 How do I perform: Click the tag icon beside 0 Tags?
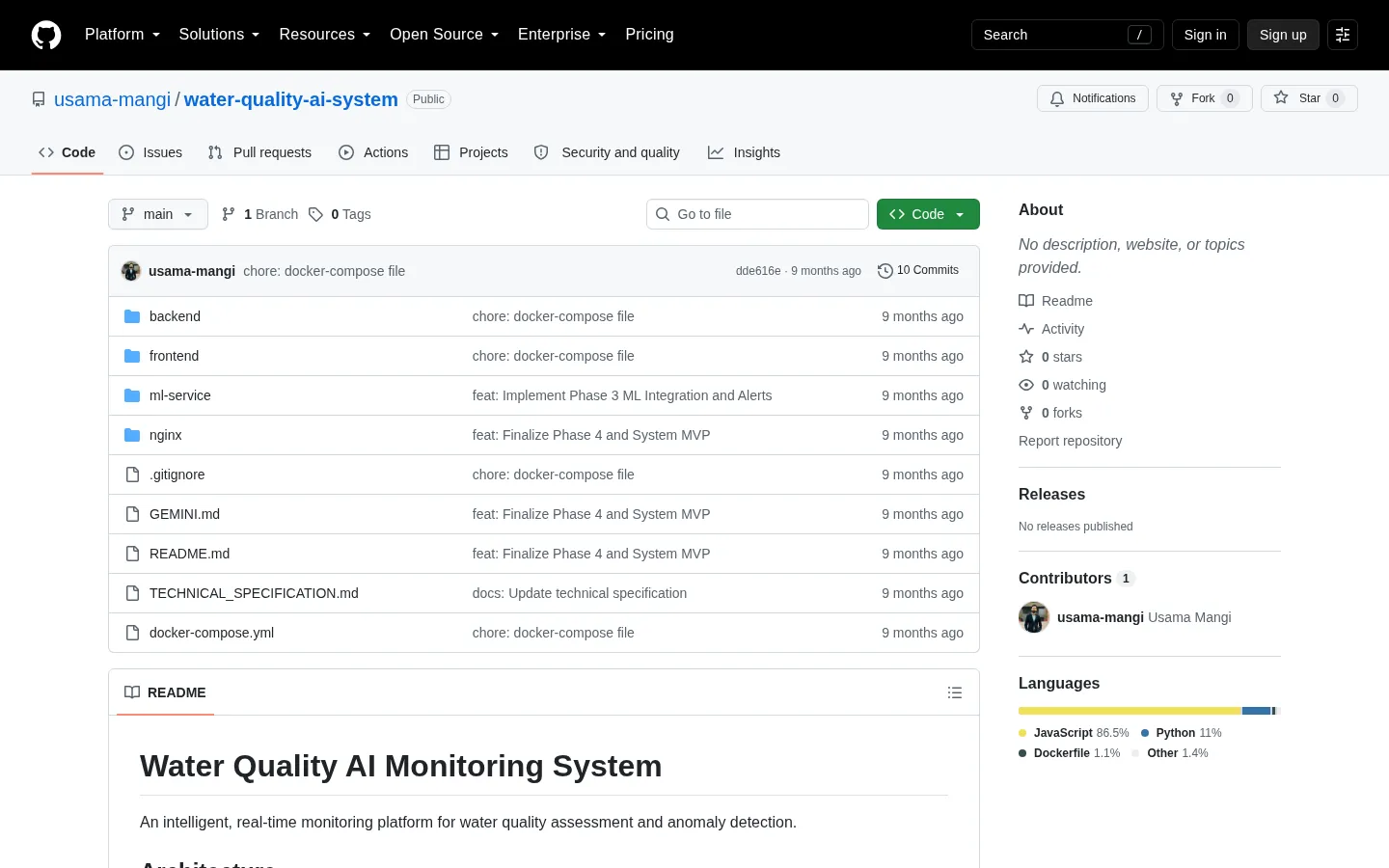315,214
